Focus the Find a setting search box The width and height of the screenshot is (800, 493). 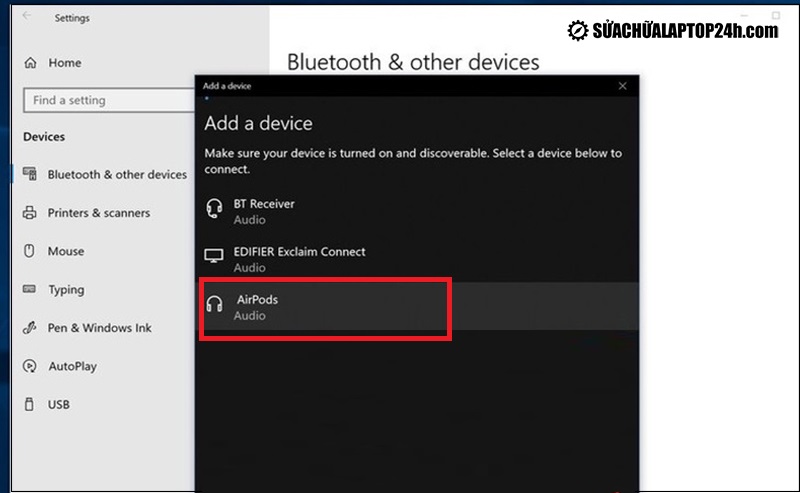pos(108,101)
